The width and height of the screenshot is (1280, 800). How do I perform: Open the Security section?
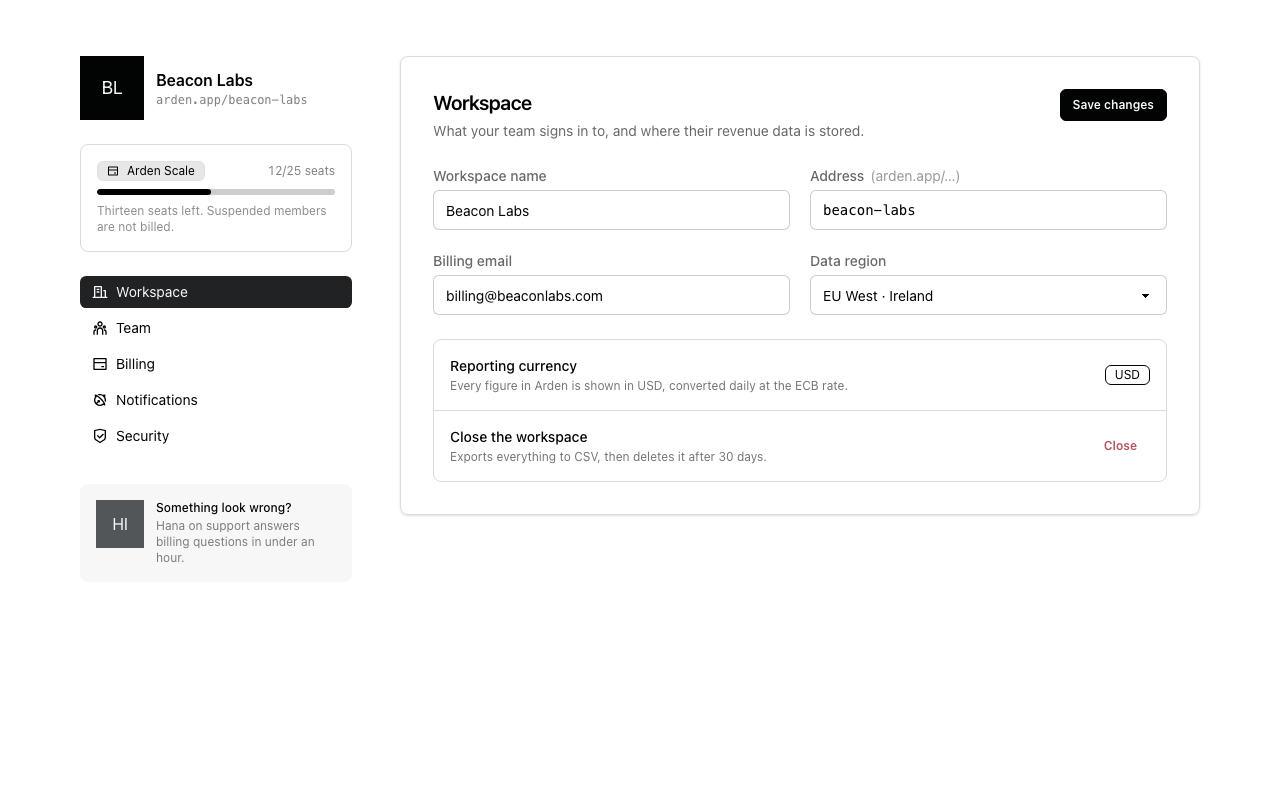[x=216, y=436]
